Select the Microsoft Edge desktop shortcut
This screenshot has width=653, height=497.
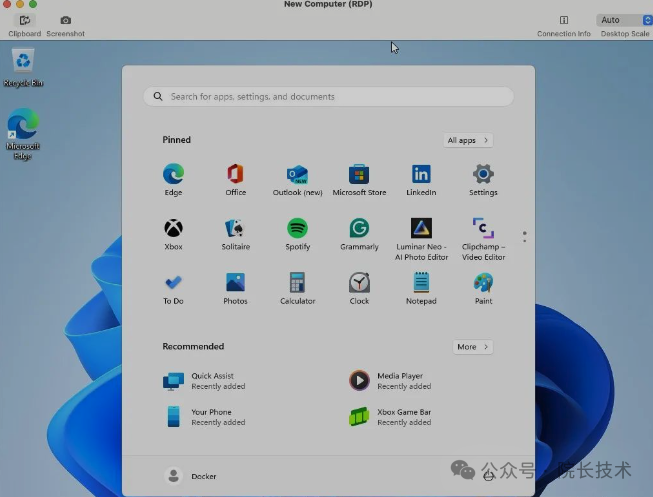coord(23,133)
